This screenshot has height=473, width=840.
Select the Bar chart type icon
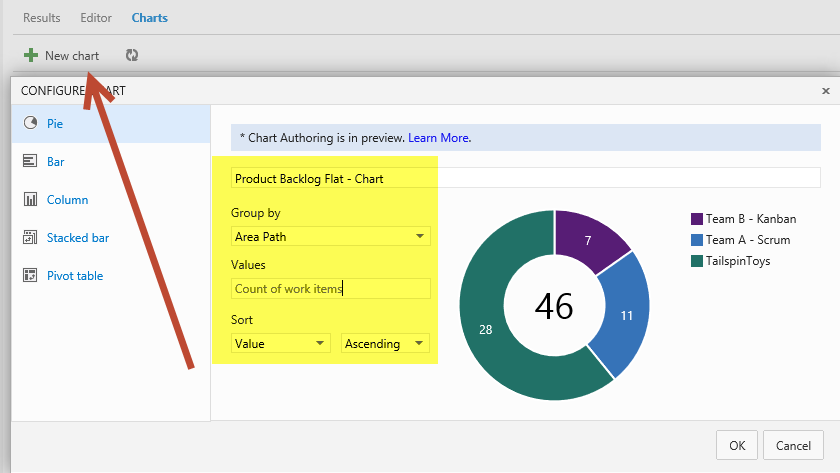point(30,162)
